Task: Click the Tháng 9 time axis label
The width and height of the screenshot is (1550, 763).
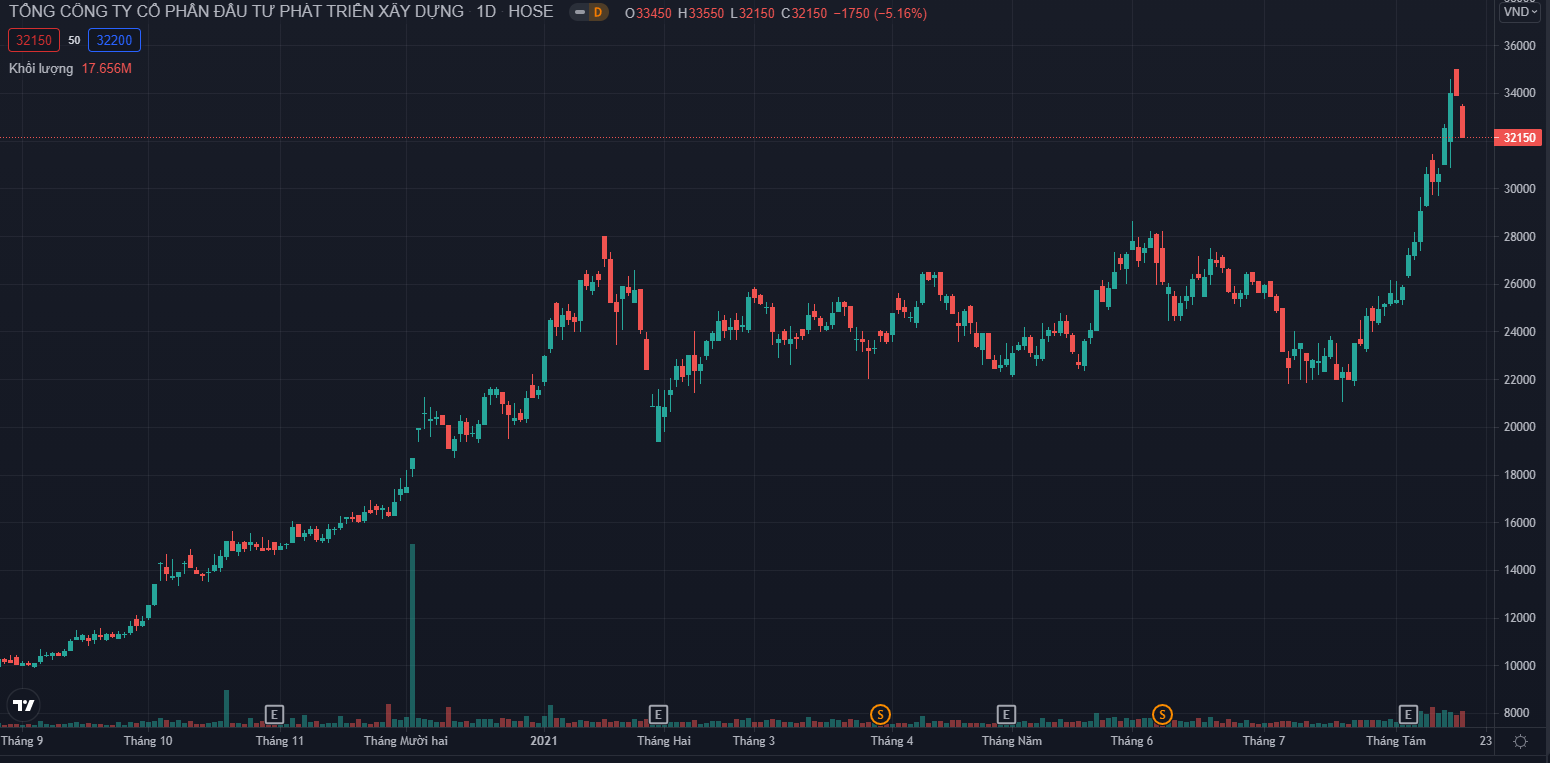Action: (x=22, y=741)
